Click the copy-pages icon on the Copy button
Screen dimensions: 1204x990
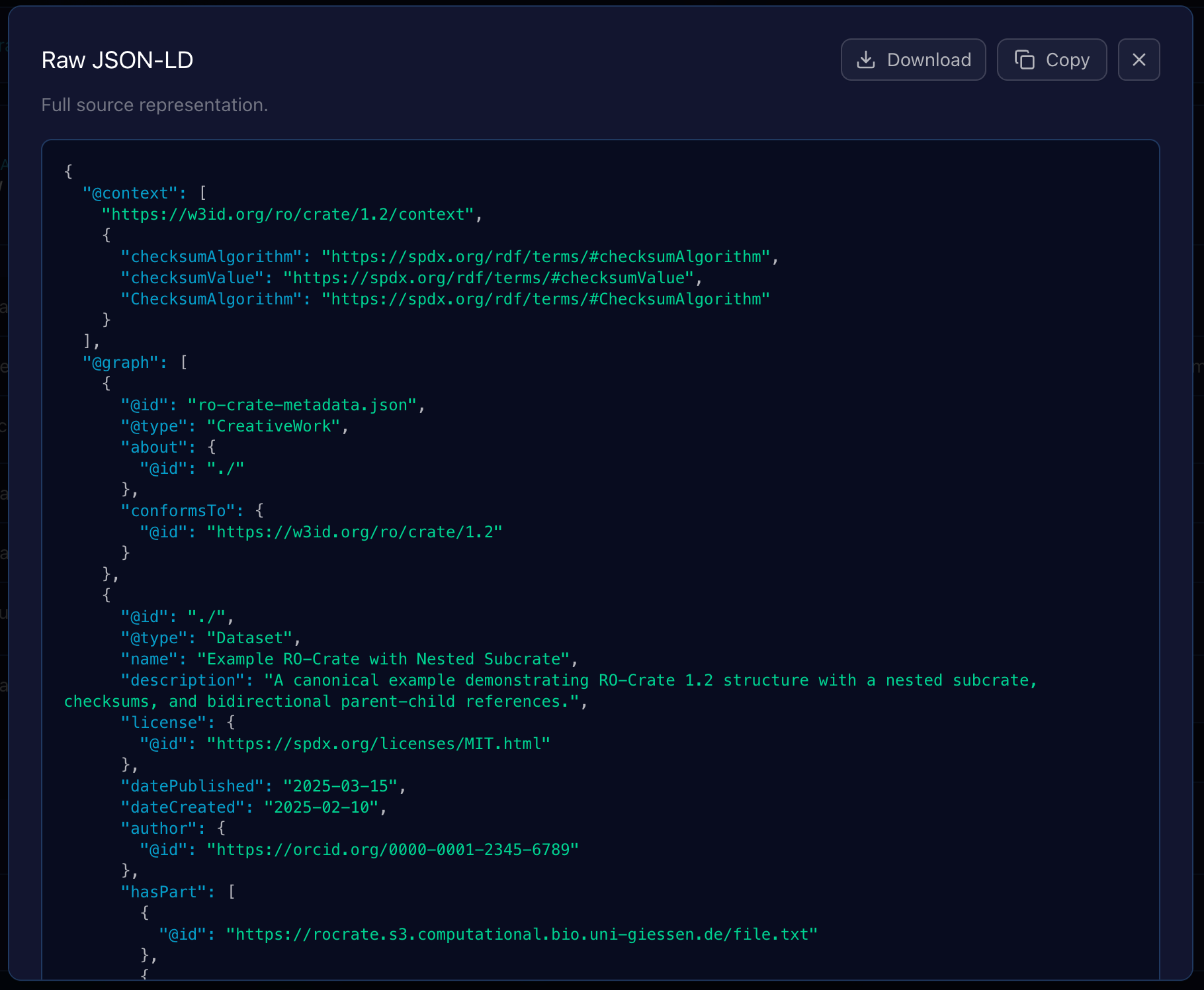coord(1024,60)
